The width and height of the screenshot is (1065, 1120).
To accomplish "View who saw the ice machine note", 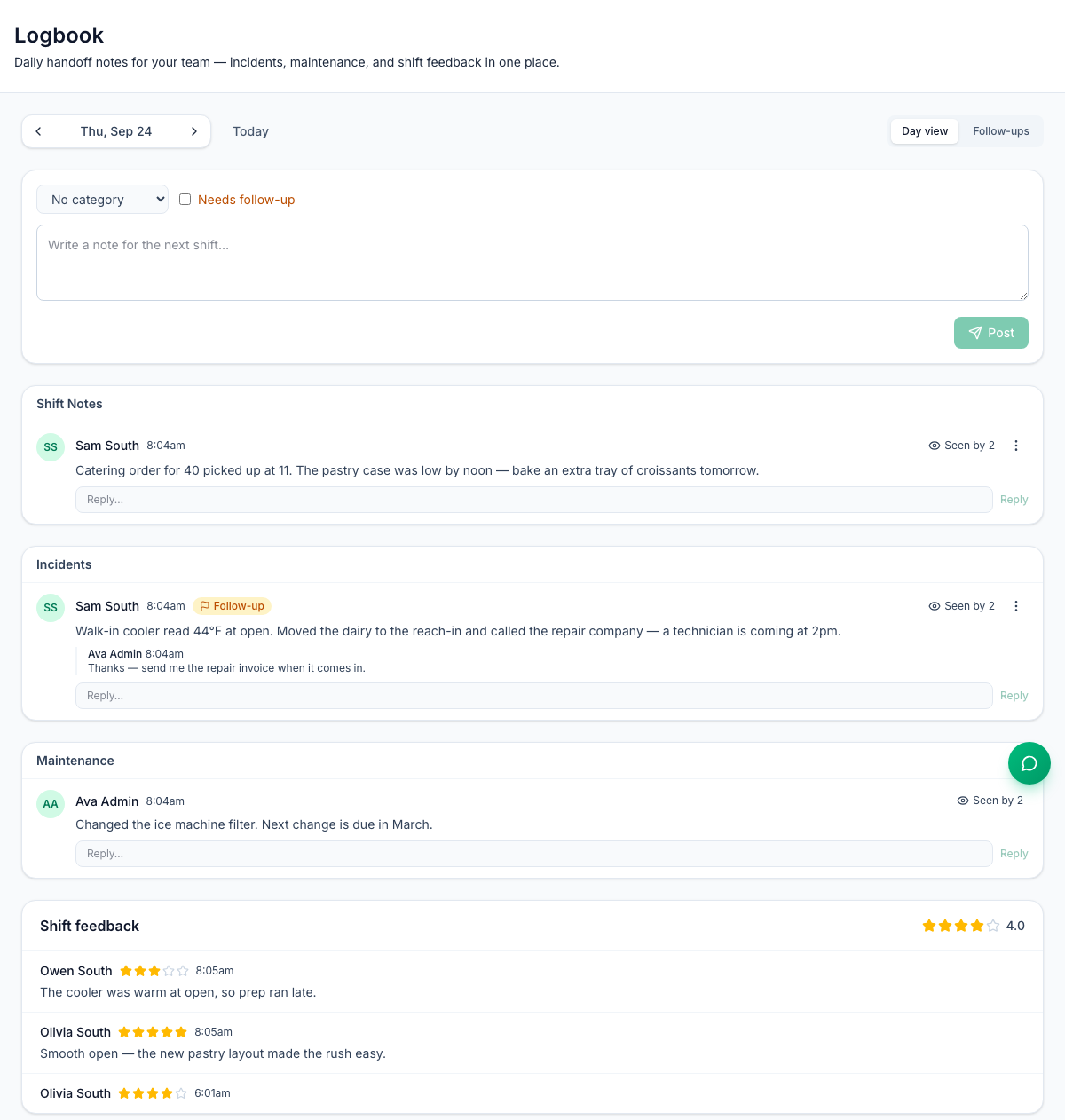I will 990,801.
